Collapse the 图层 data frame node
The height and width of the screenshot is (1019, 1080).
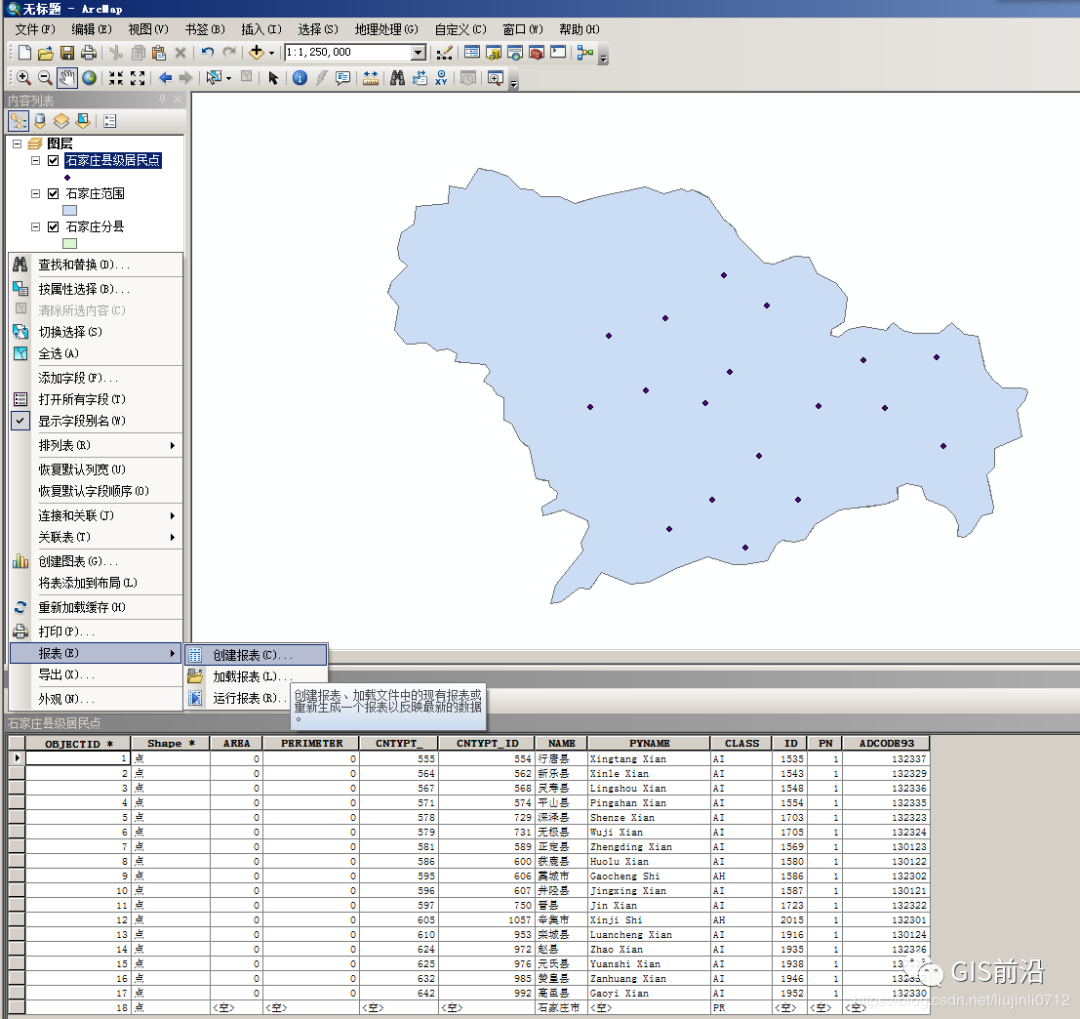tap(17, 144)
